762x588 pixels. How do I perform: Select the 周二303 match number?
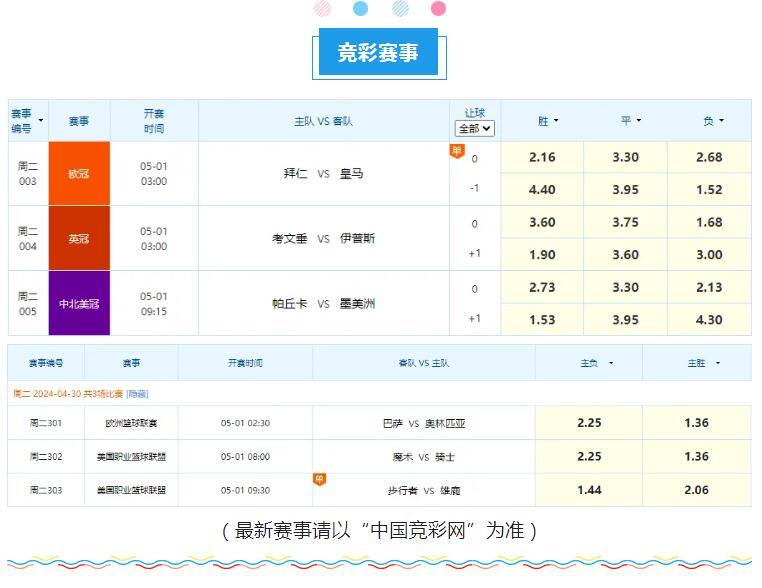click(46, 490)
